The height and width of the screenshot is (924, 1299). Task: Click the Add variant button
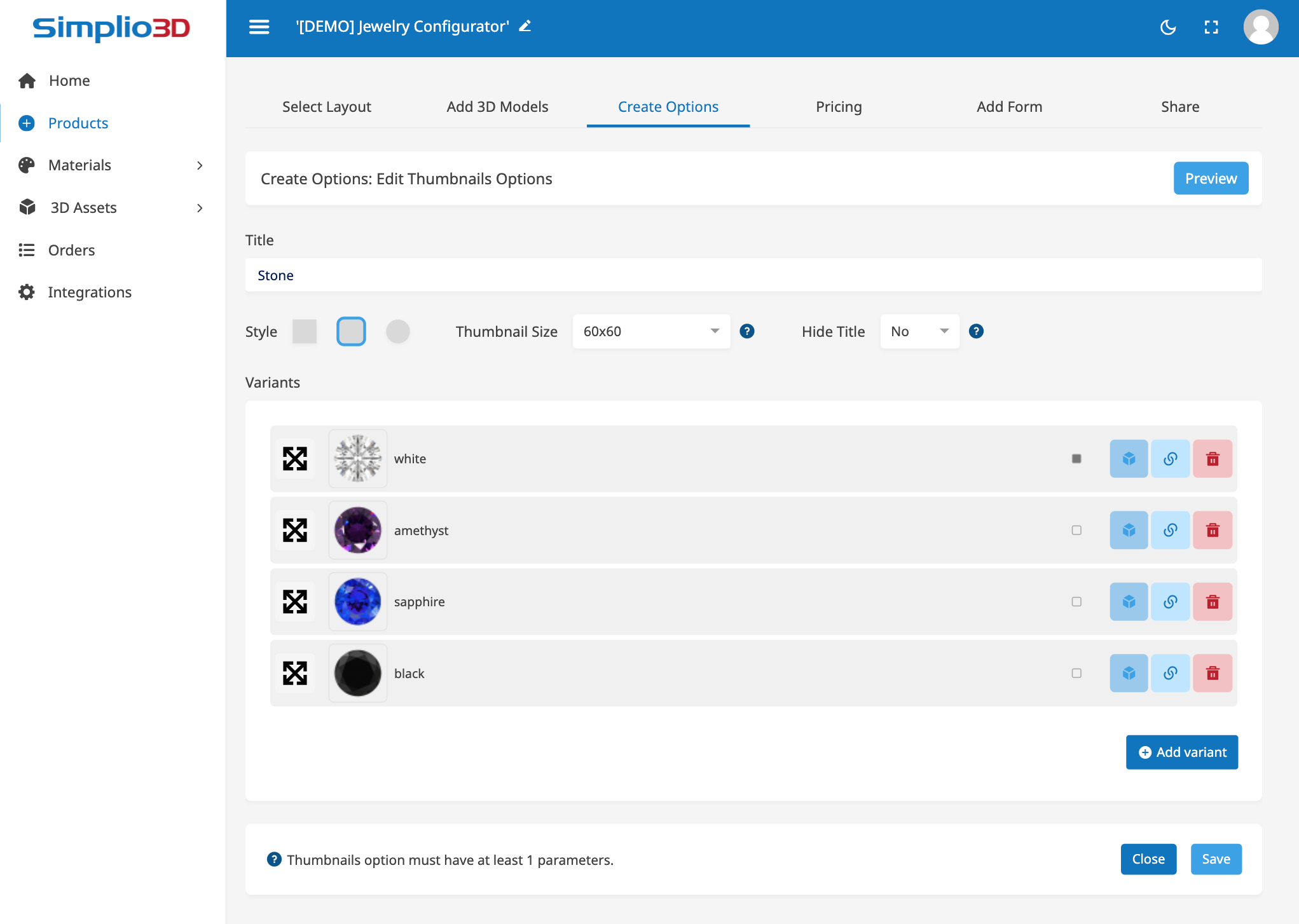pyautogui.click(x=1181, y=752)
